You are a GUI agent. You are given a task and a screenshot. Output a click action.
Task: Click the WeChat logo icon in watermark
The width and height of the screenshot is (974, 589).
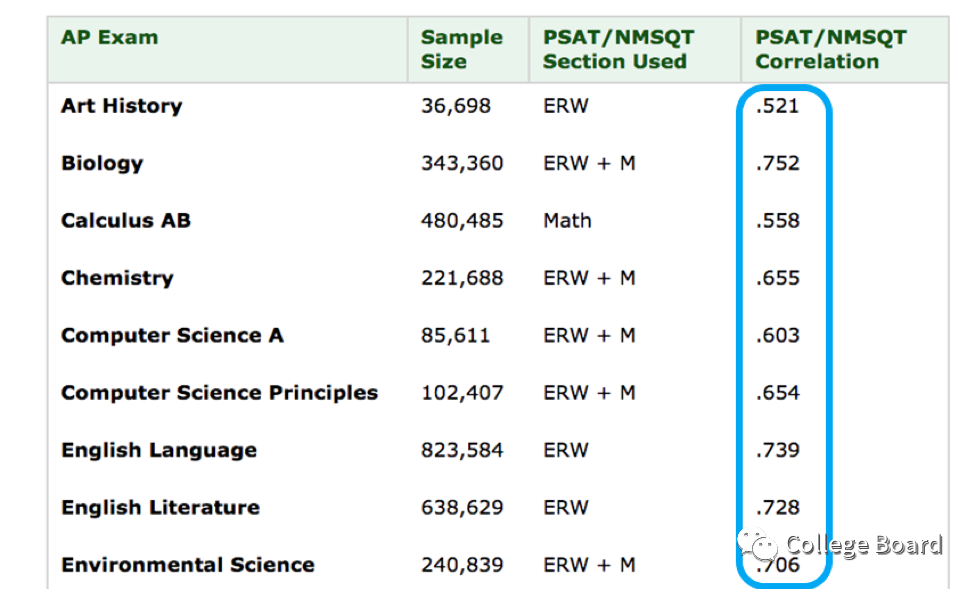pos(758,545)
